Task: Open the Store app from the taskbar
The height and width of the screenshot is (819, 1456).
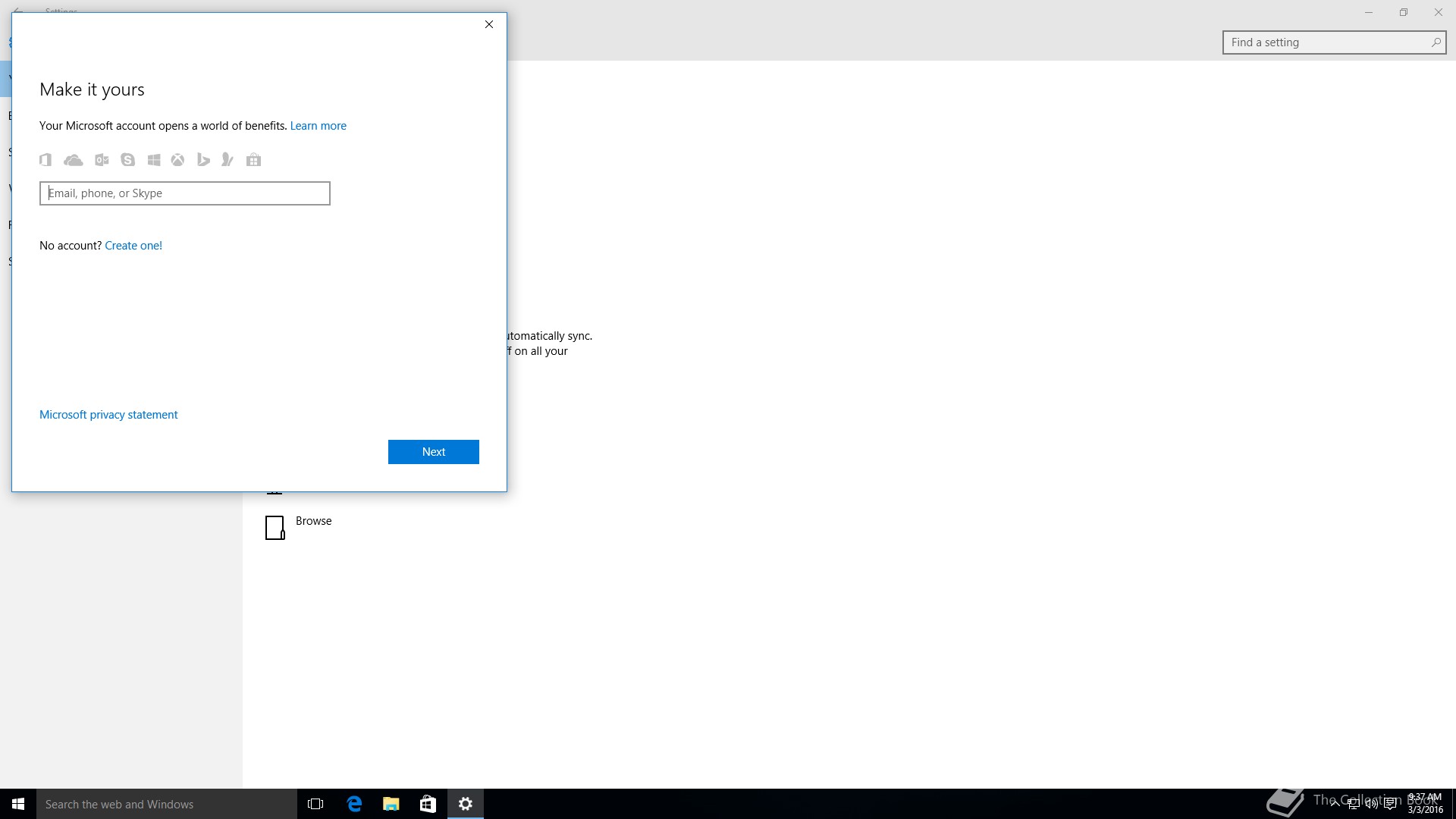Action: tap(428, 804)
